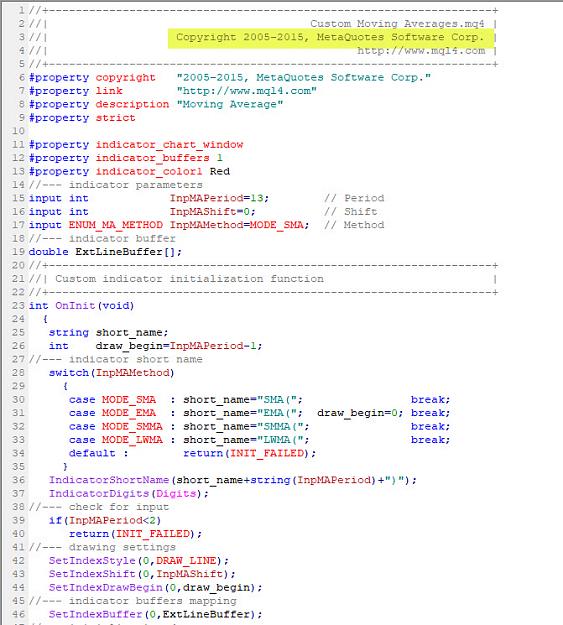Click the 'Custom Moving Averages.mq4' header text

397,24
